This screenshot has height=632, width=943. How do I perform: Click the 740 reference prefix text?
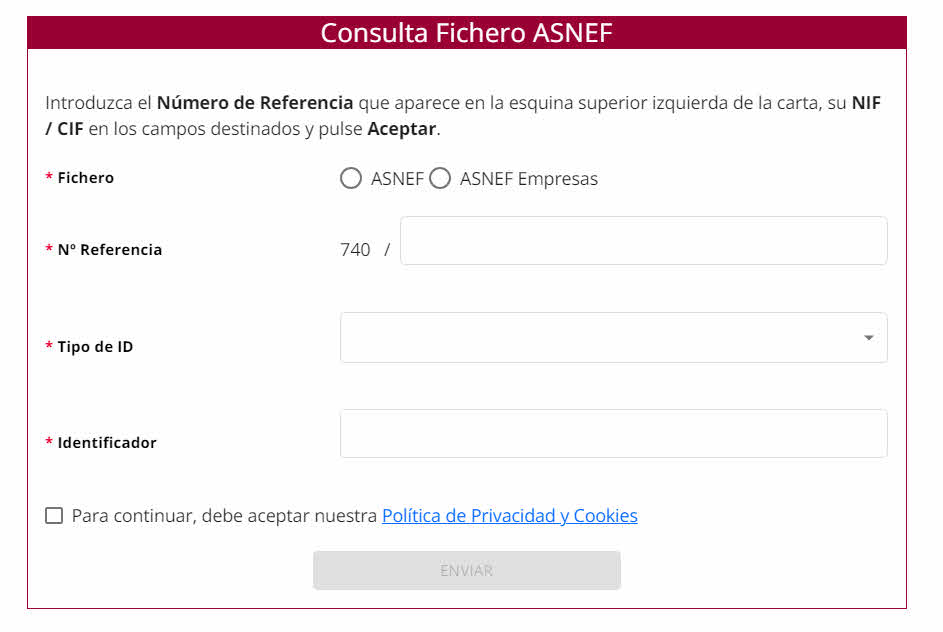click(355, 250)
